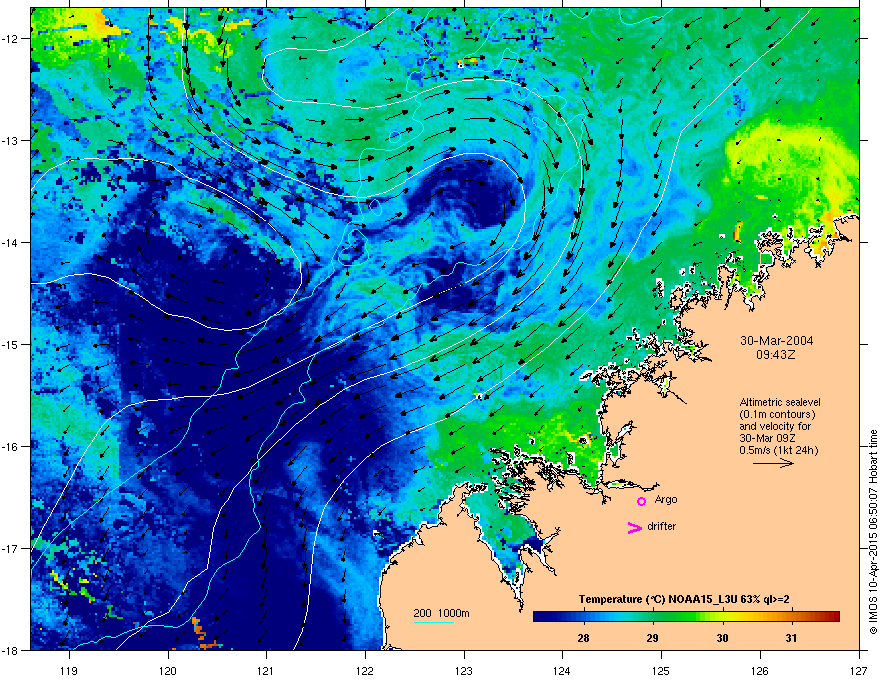Screen dimensions: 880x680
Task: Click latitude axis label -16
Action: click(x=10, y=447)
